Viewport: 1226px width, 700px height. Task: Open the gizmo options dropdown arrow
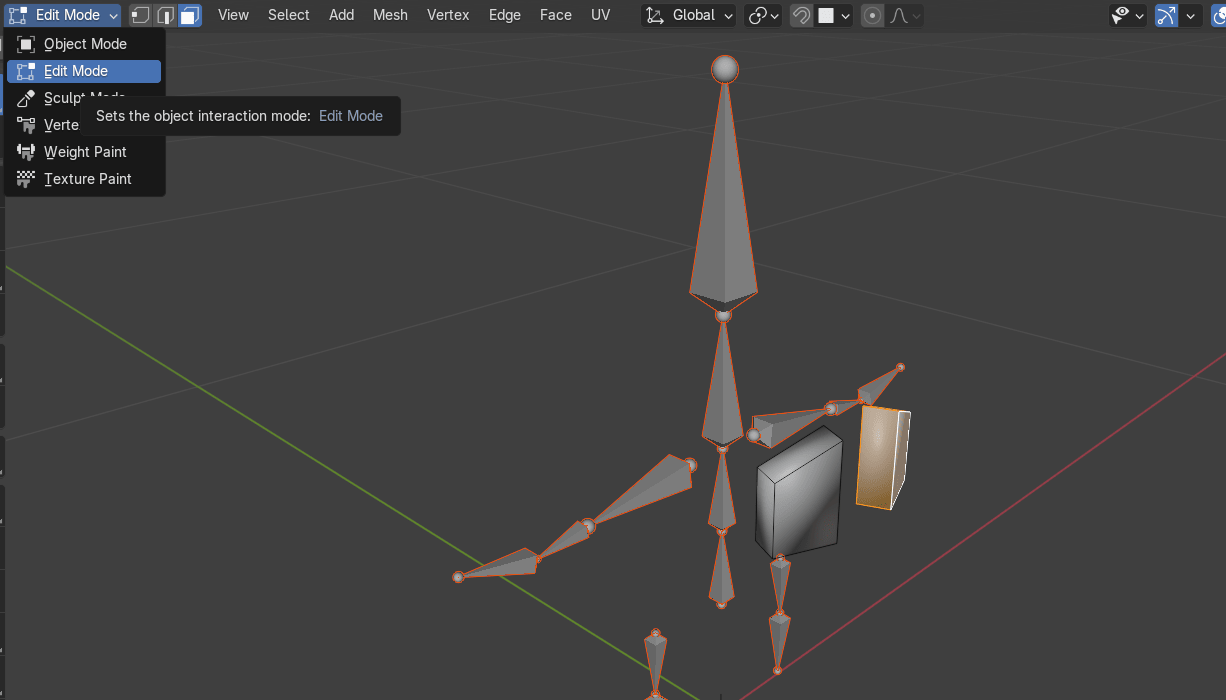[x=1191, y=15]
